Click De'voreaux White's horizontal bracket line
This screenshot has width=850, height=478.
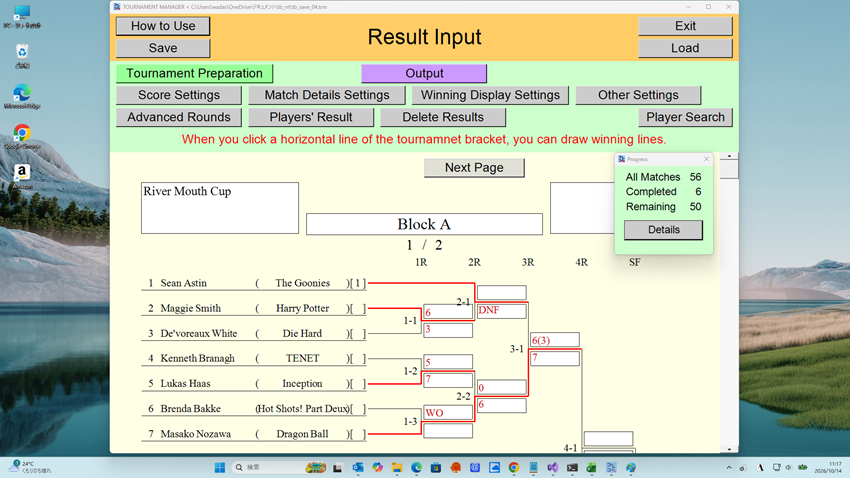point(395,333)
